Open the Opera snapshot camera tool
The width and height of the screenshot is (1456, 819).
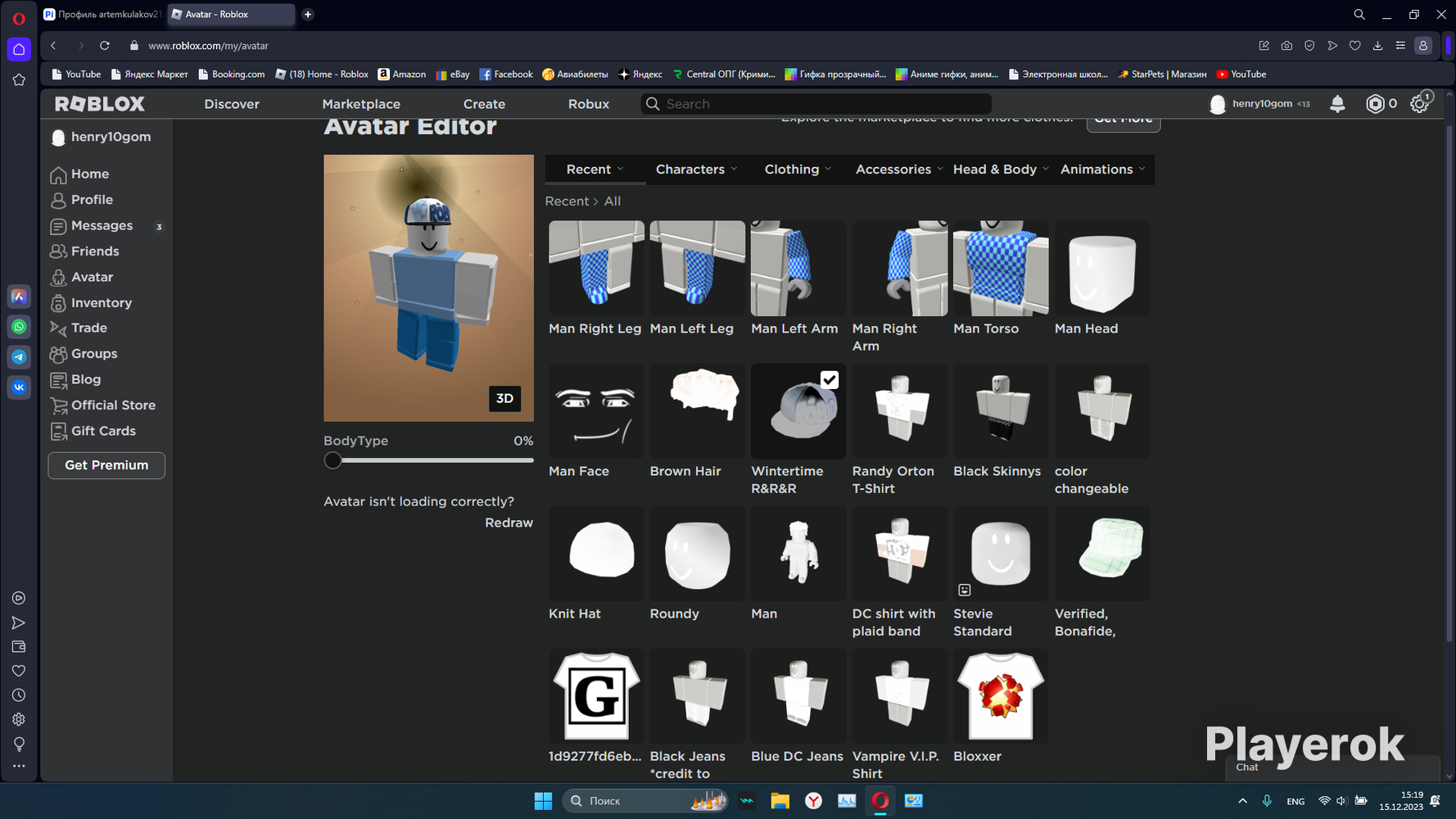1286,46
